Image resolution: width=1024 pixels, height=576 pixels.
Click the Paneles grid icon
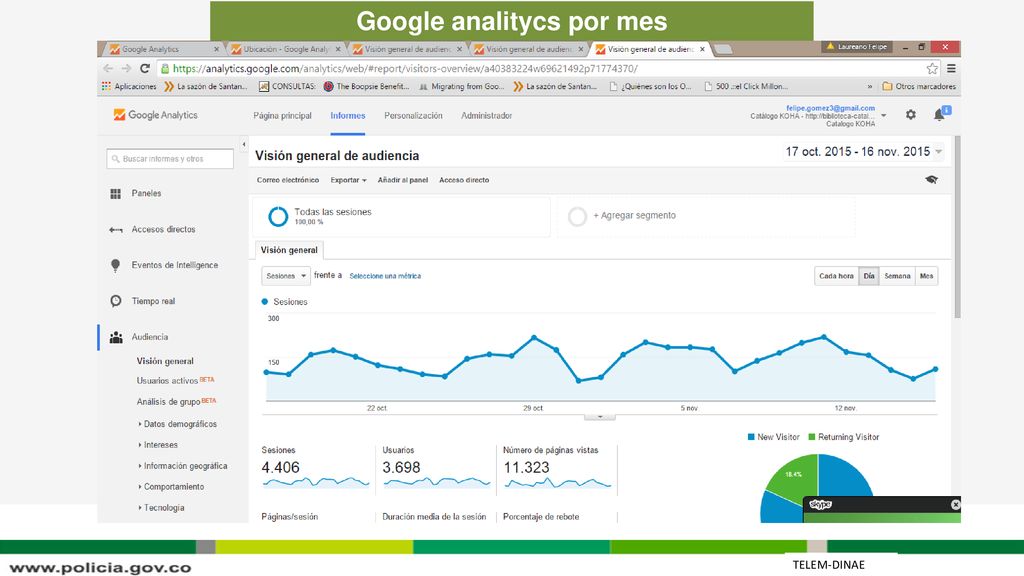click(x=116, y=193)
